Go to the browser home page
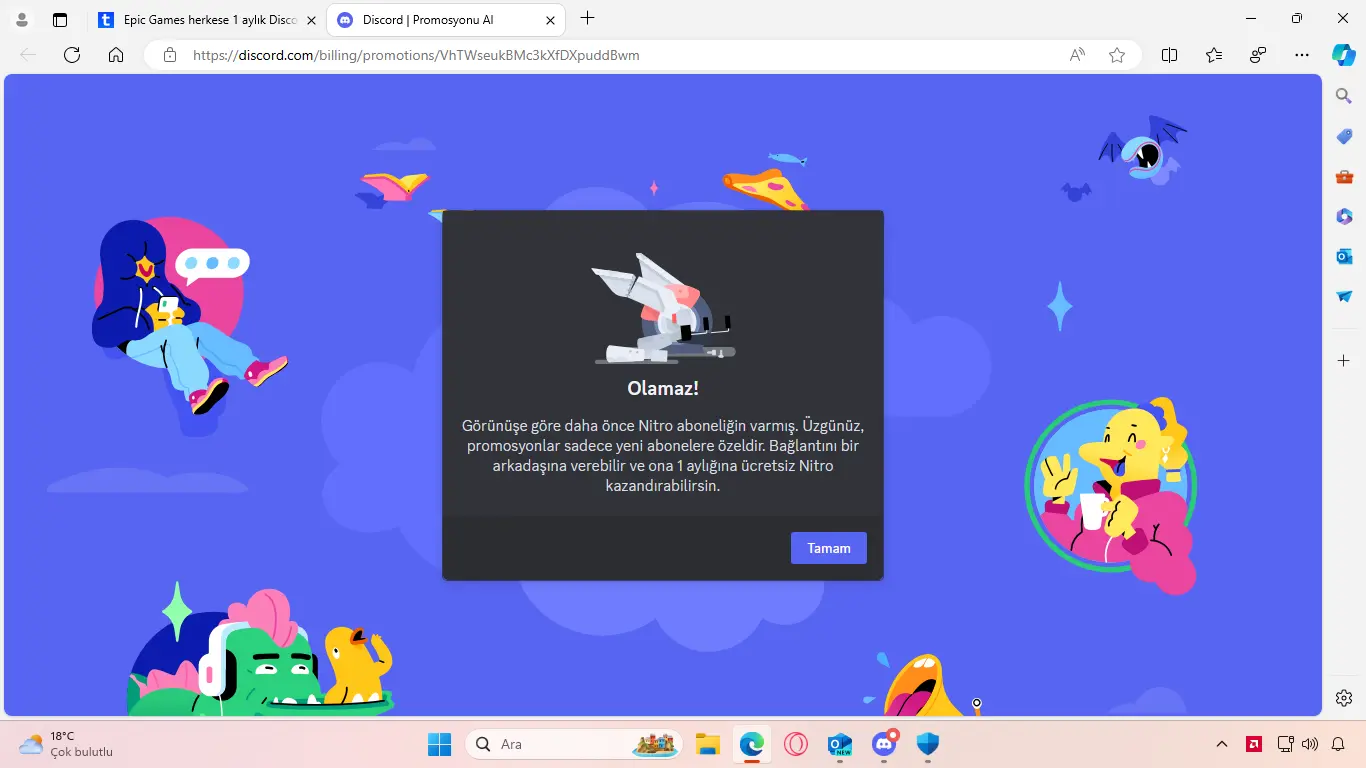1366x768 pixels. (116, 55)
